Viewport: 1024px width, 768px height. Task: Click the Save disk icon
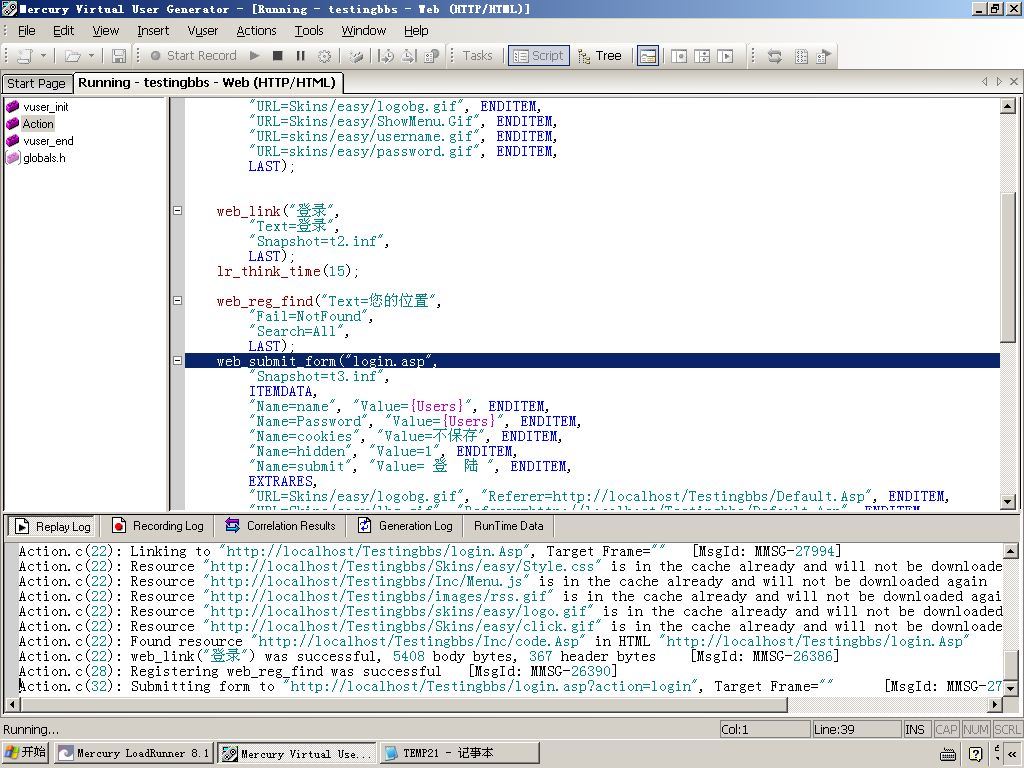pos(119,56)
